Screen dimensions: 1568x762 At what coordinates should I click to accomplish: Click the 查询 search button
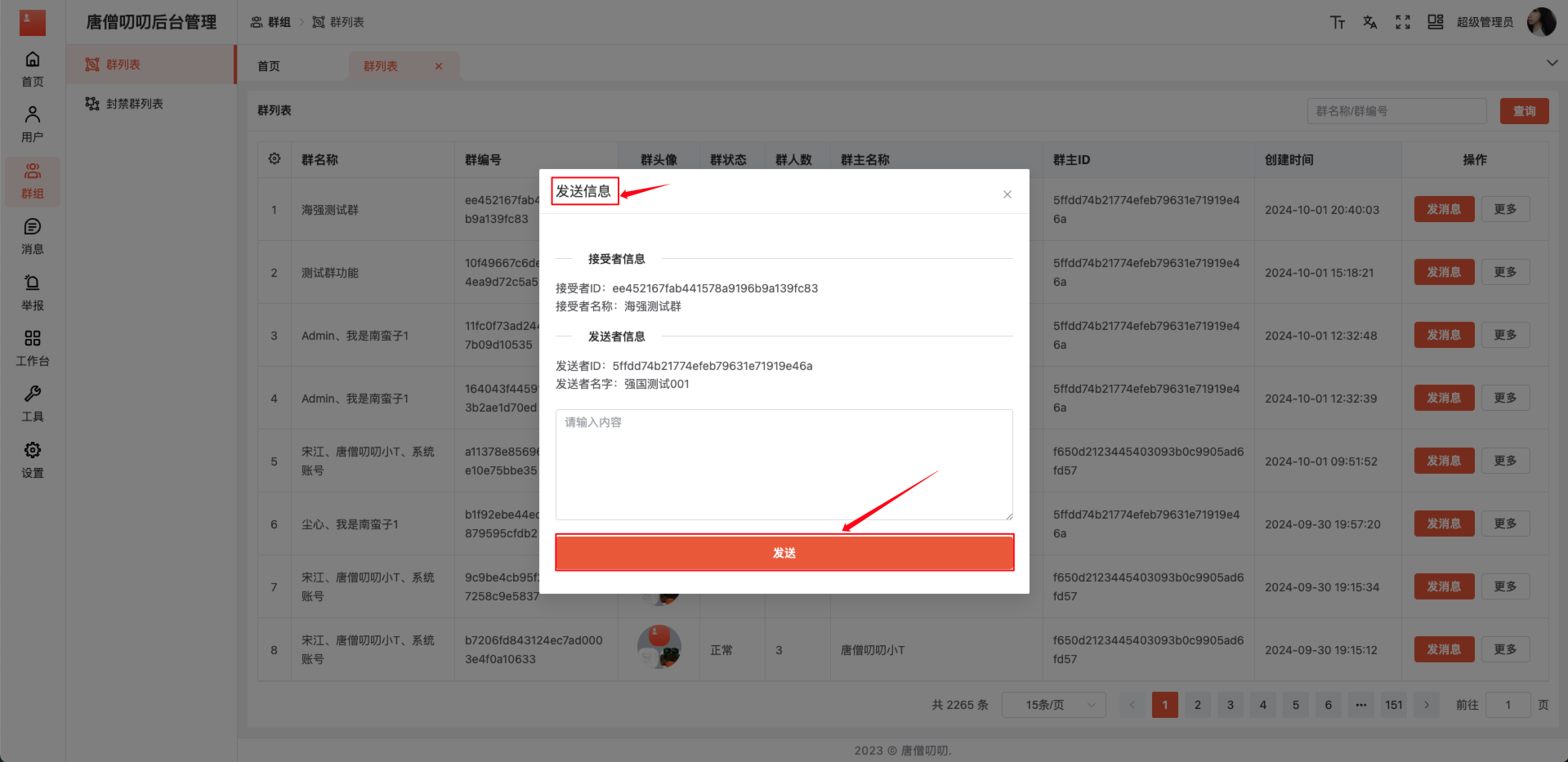[1523, 110]
